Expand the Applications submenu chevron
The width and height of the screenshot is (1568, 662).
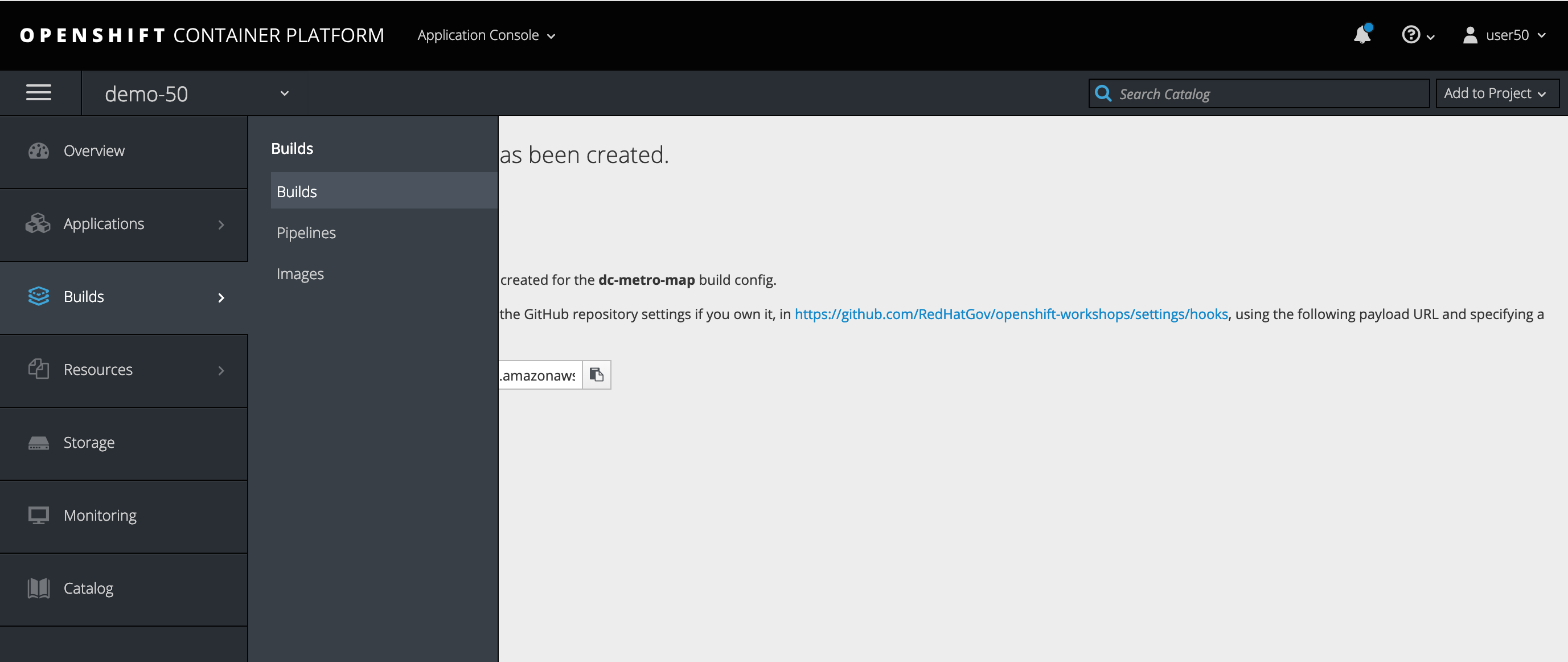[x=221, y=224]
